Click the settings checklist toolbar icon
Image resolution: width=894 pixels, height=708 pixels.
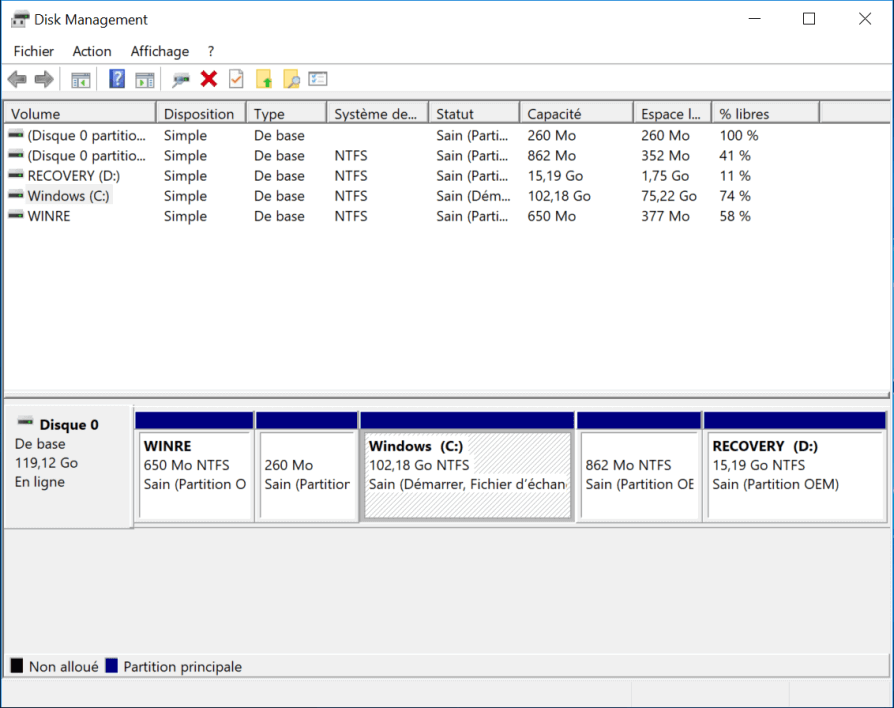pos(318,79)
